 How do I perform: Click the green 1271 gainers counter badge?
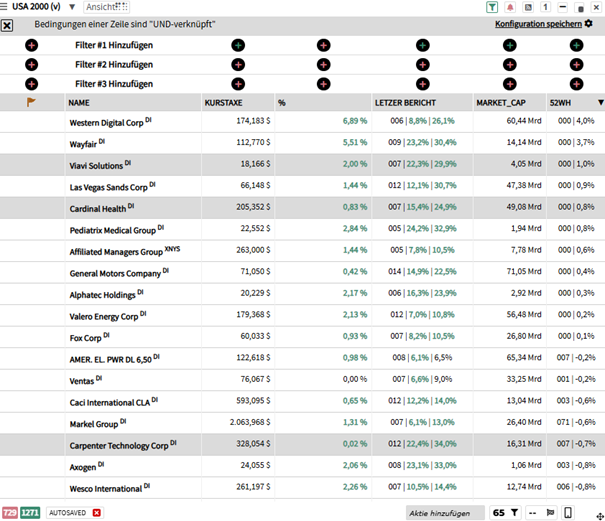pyautogui.click(x=30, y=512)
